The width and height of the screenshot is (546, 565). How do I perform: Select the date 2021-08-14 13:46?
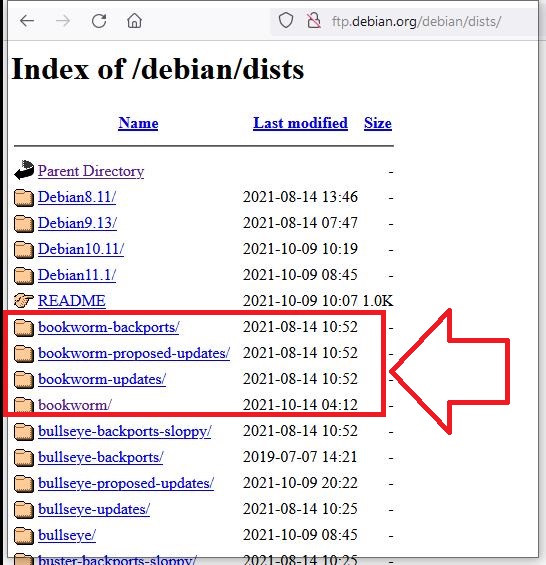tap(300, 197)
